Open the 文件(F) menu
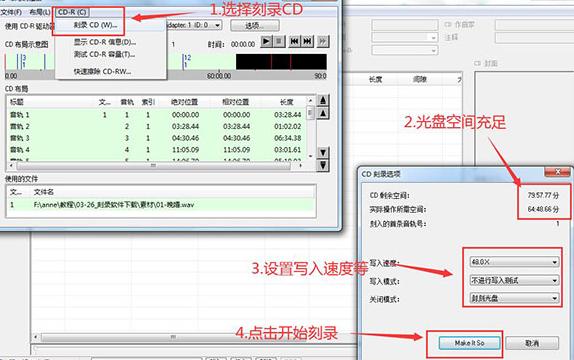Image resolution: width=574 pixels, height=360 pixels. (x=11, y=12)
